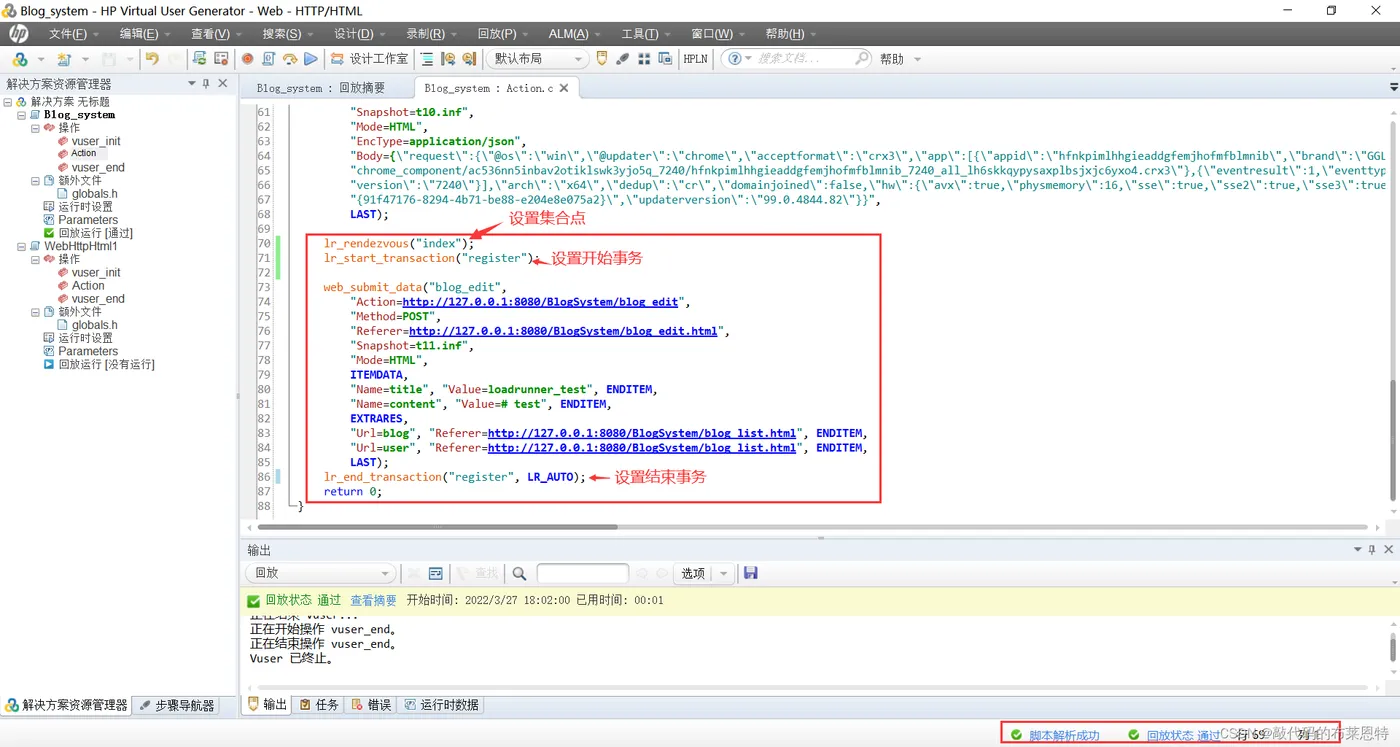Collapse the WebHttpHtml1 script node

pos(21,246)
